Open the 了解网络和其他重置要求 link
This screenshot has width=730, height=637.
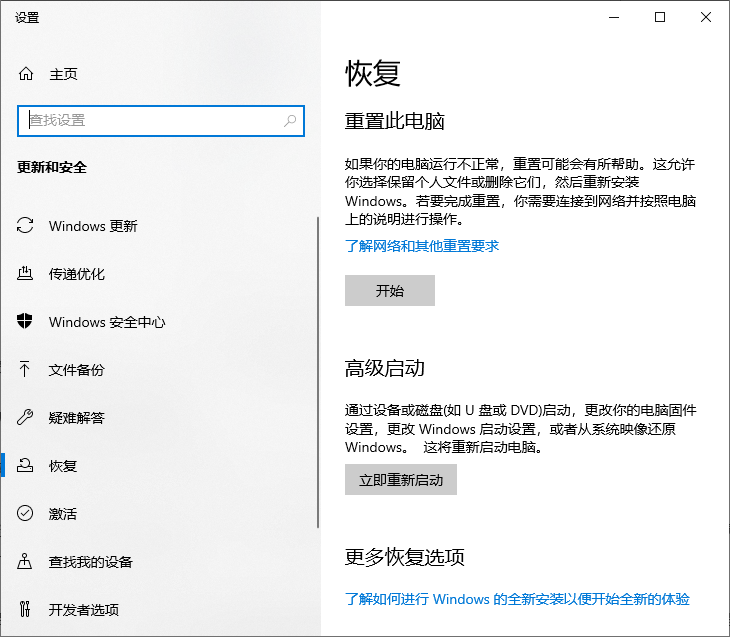pyautogui.click(x=421, y=246)
